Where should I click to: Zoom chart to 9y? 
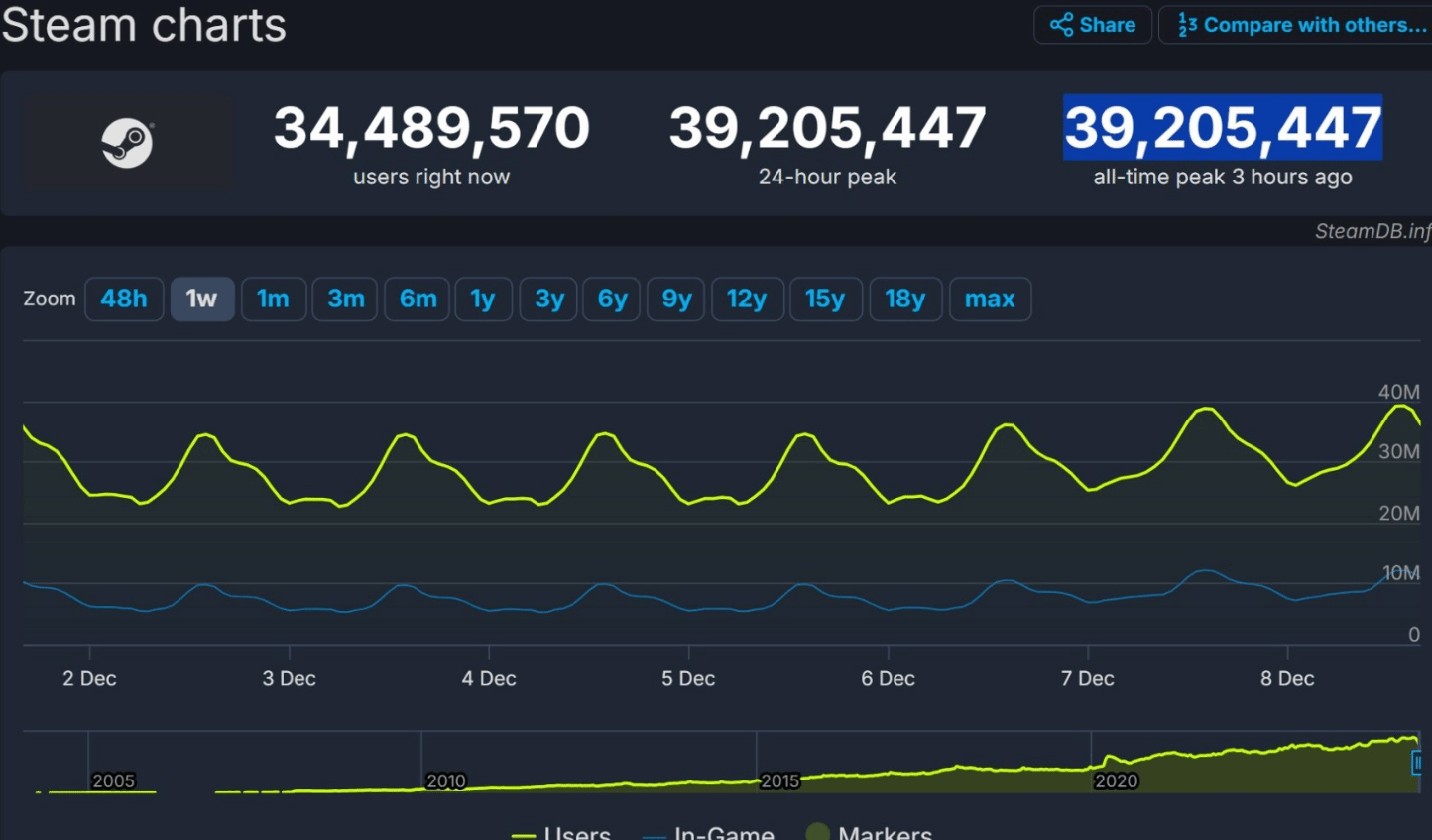pos(676,299)
